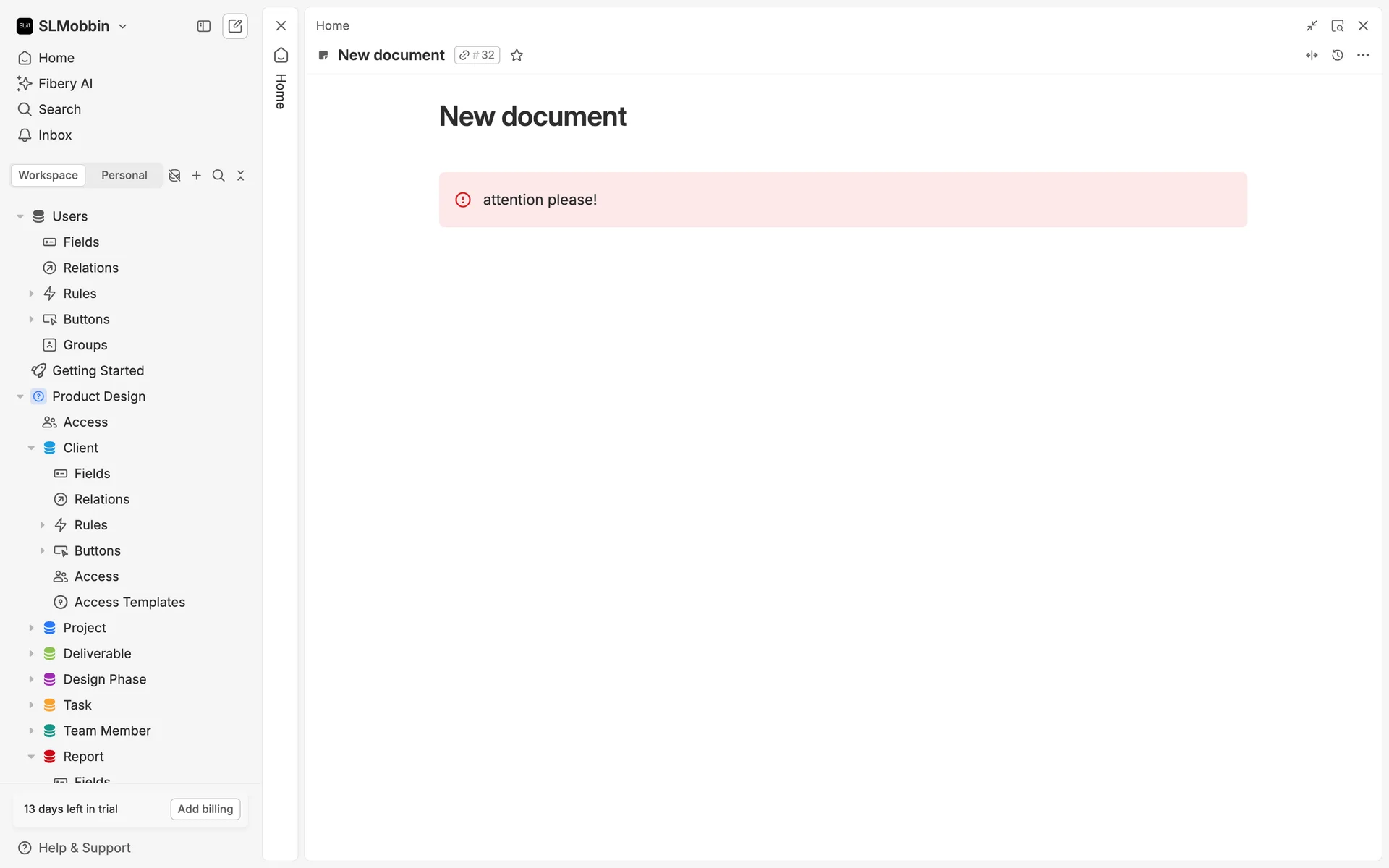
Task: Toggle the sidebar panel icon
Action: [204, 26]
